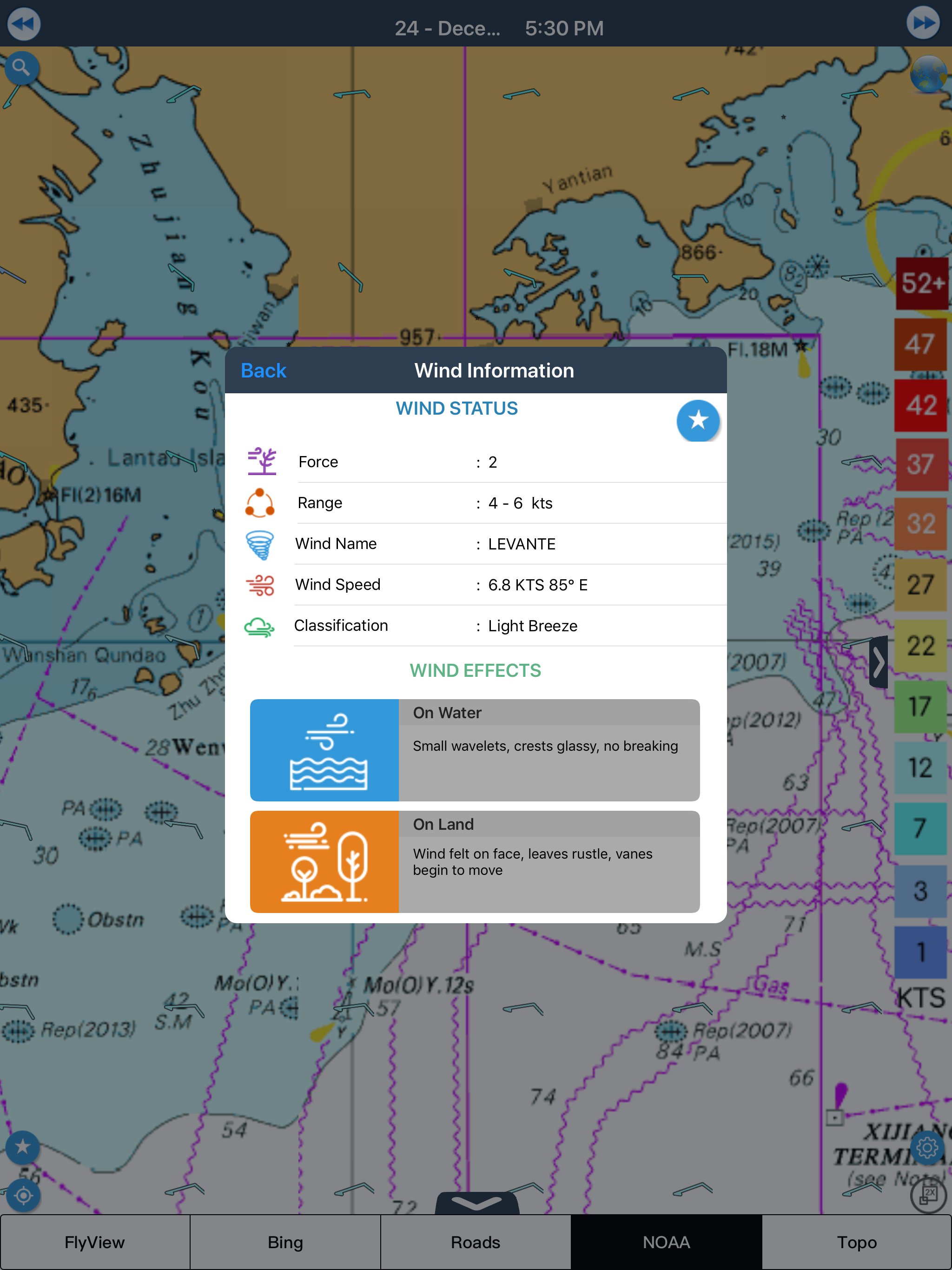This screenshot has width=952, height=1270.
Task: Click the Classification cloud wind icon
Action: click(259, 627)
